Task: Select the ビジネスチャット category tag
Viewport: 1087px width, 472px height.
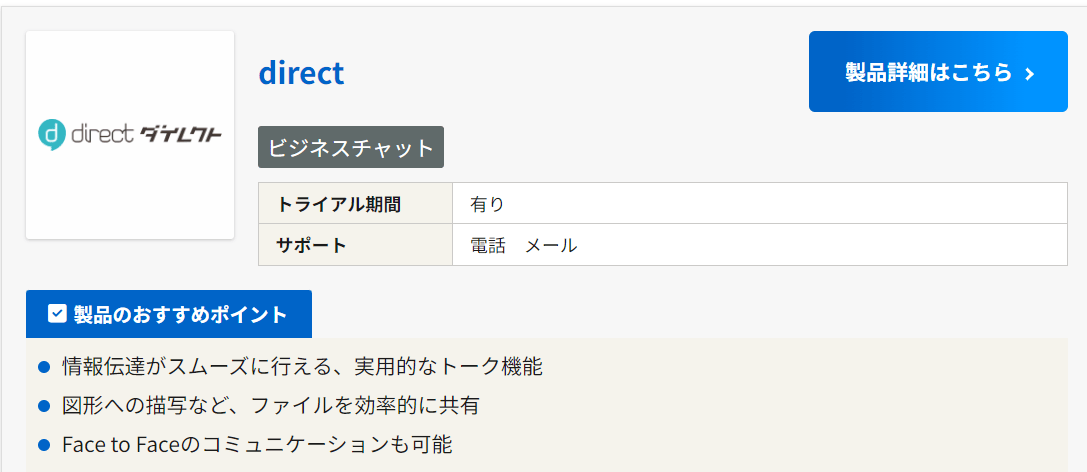Action: point(351,147)
